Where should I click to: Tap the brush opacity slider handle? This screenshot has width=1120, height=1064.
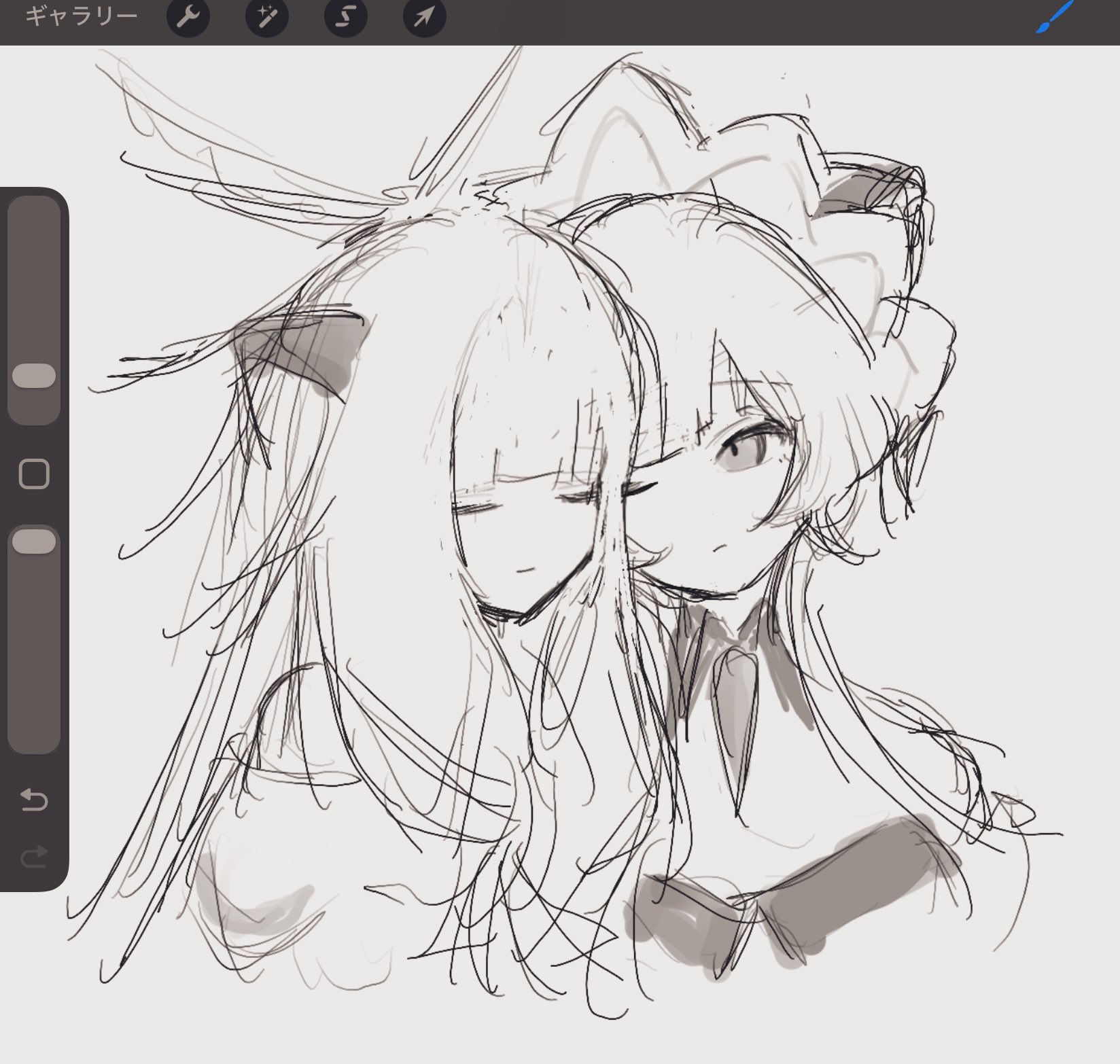34,542
